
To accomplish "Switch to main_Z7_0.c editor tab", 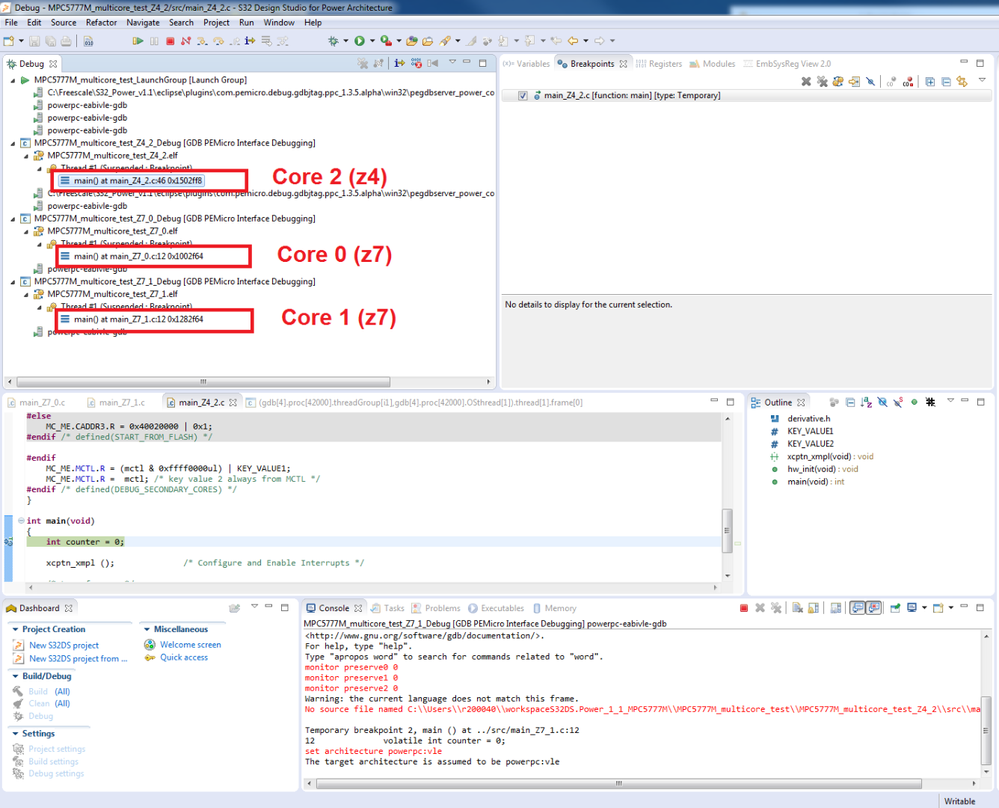I will tap(36, 403).
